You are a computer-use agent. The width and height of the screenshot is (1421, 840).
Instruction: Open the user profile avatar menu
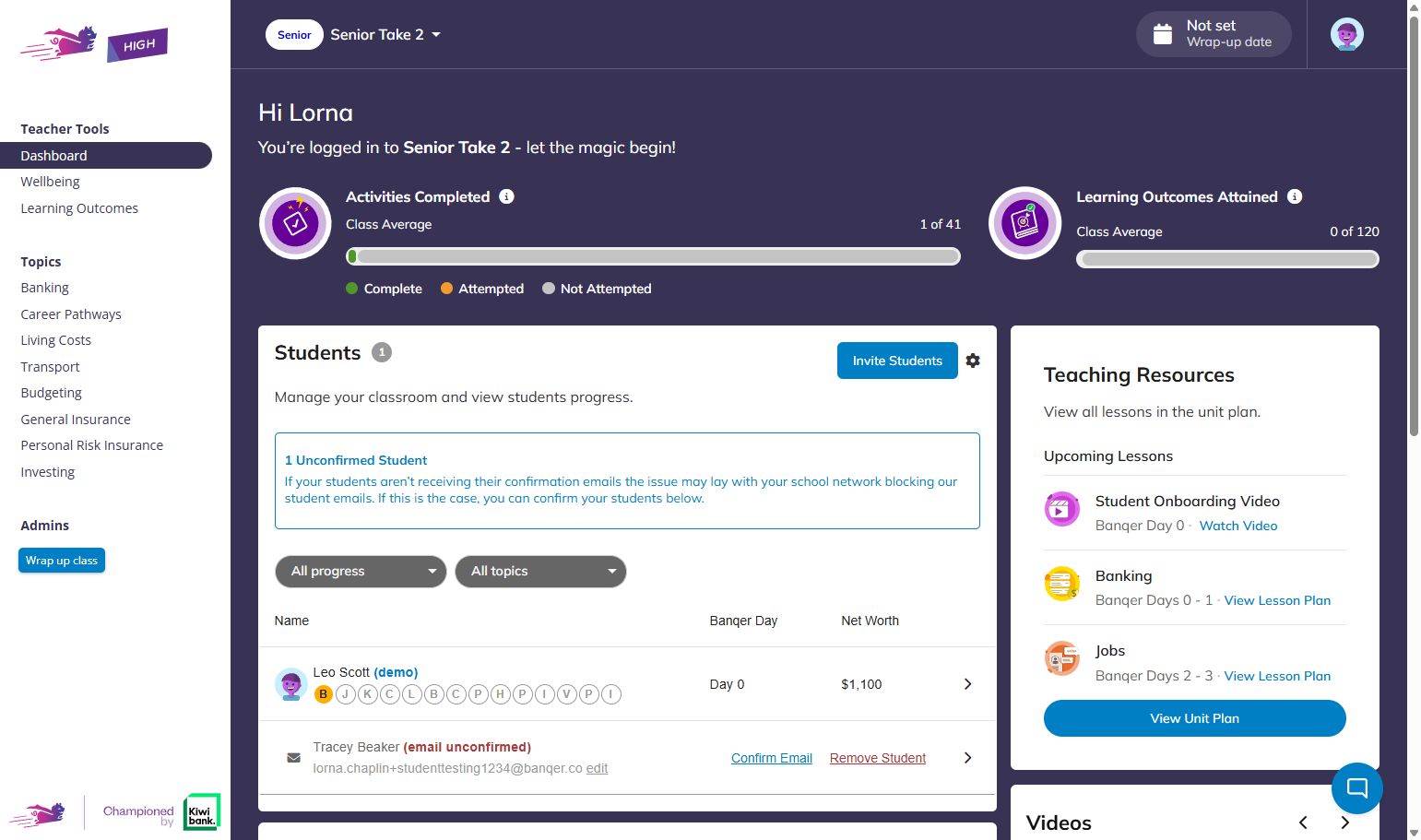(x=1346, y=35)
